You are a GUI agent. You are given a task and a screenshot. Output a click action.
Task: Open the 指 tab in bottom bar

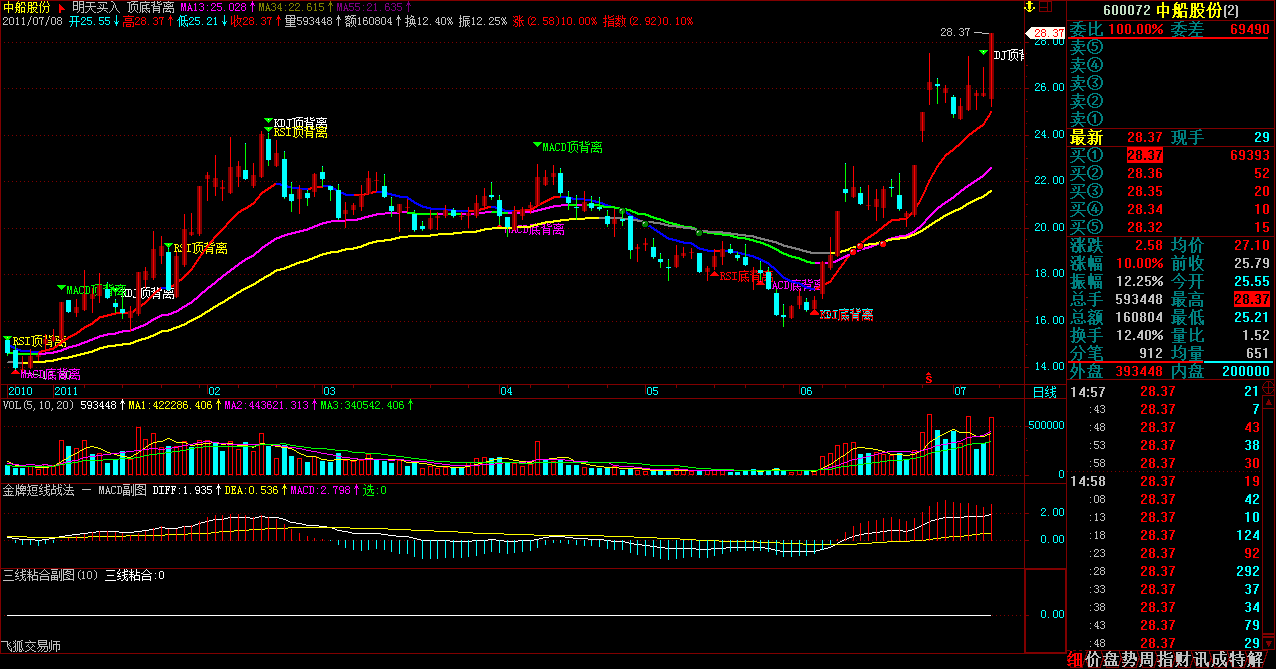tap(1165, 659)
